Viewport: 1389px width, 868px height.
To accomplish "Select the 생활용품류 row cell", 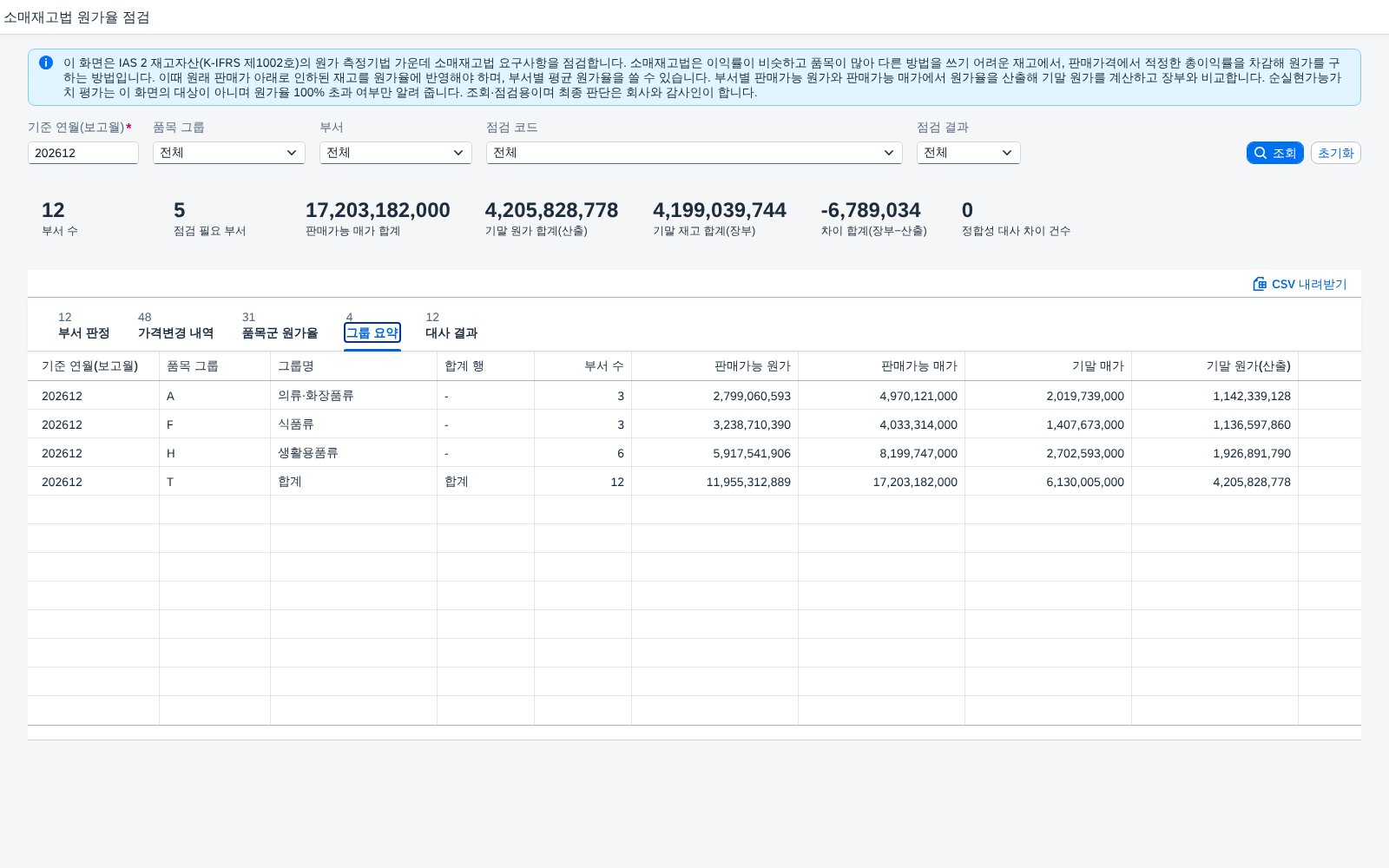I will (x=353, y=453).
